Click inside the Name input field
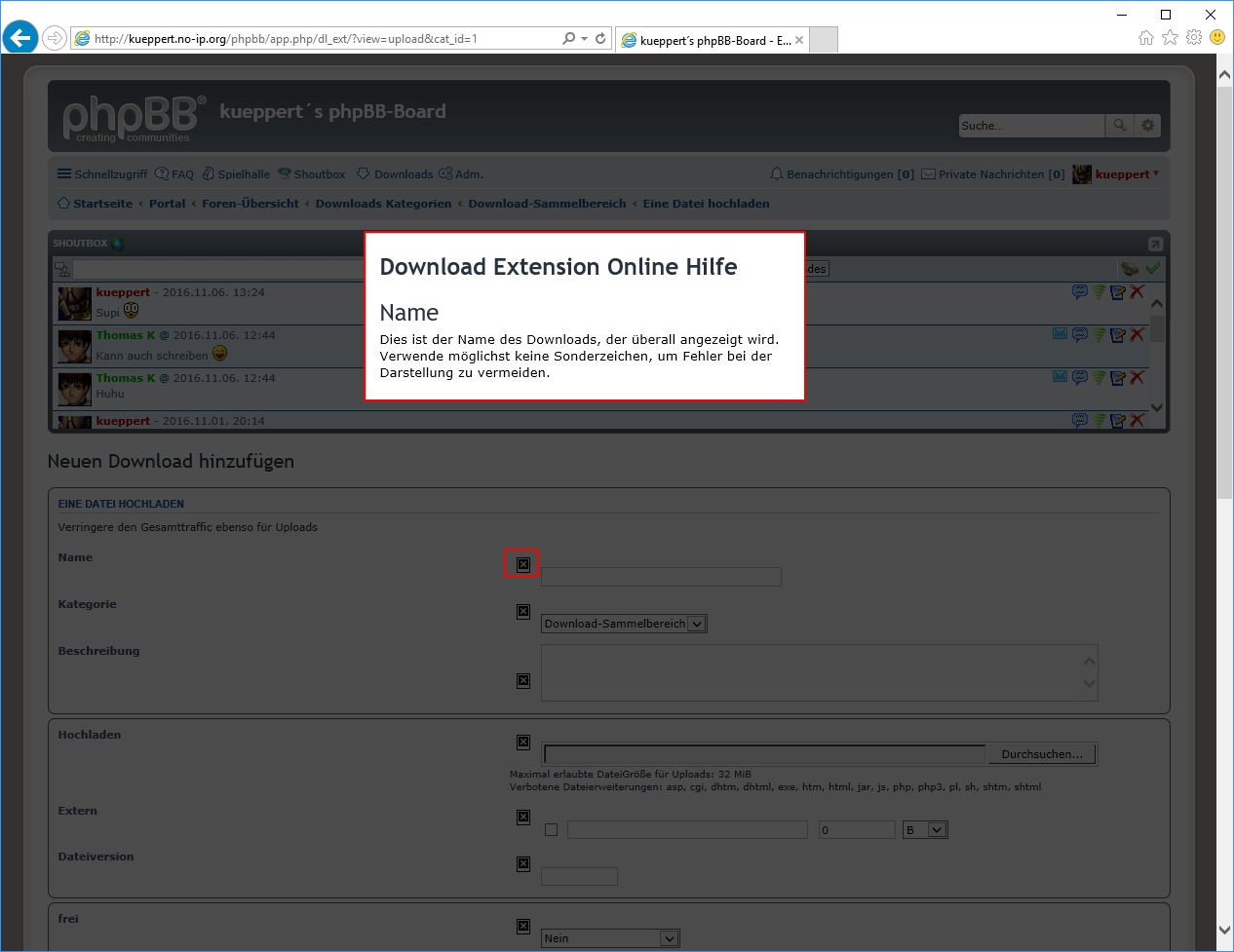This screenshot has width=1234, height=952. (x=660, y=576)
